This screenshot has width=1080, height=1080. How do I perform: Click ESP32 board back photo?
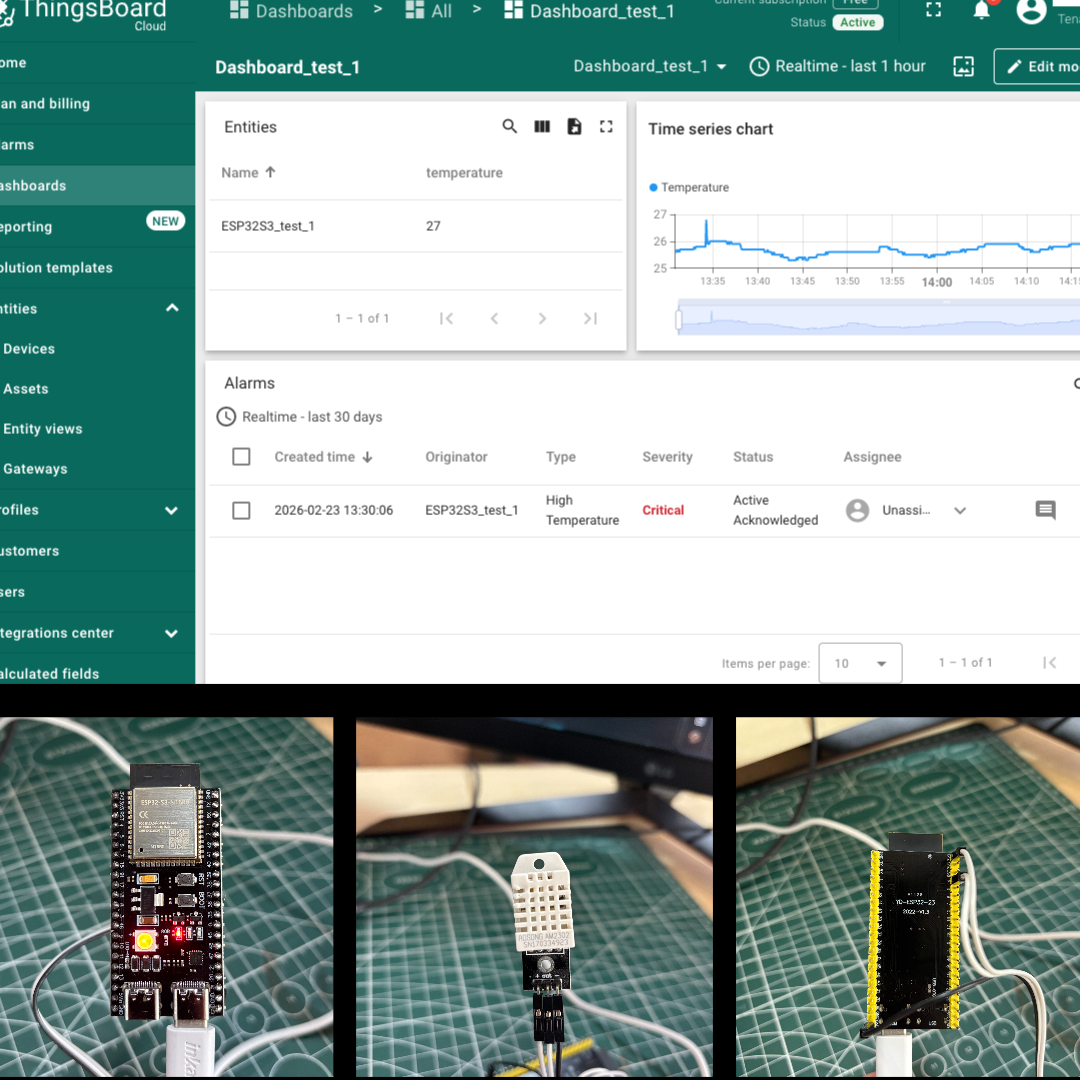[x=908, y=897]
